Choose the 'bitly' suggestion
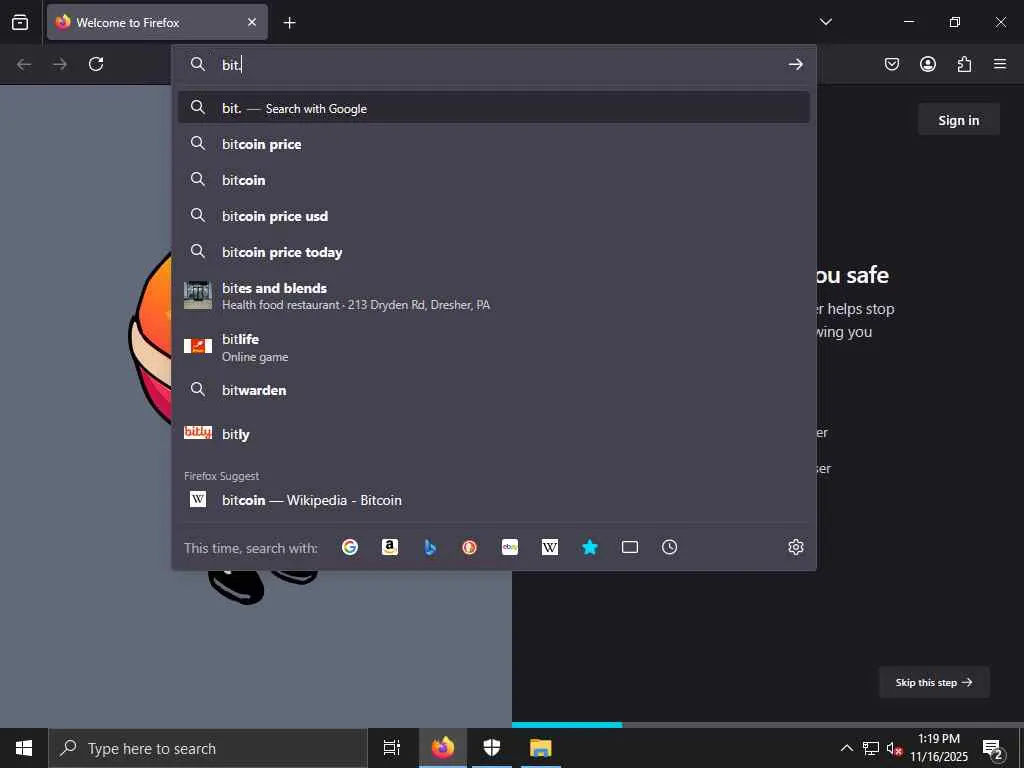This screenshot has width=1024, height=768. pos(494,434)
